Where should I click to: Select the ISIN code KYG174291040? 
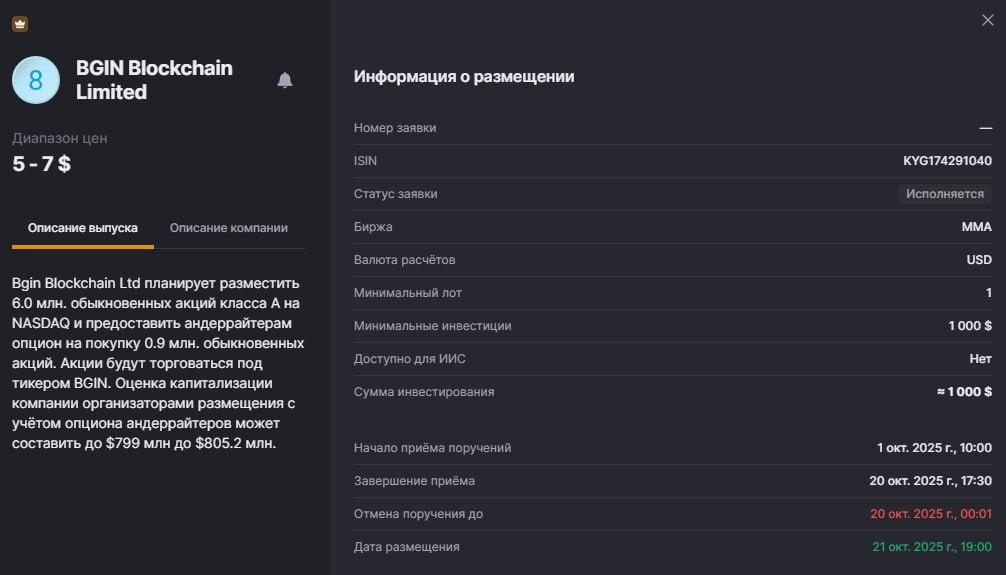pos(947,161)
